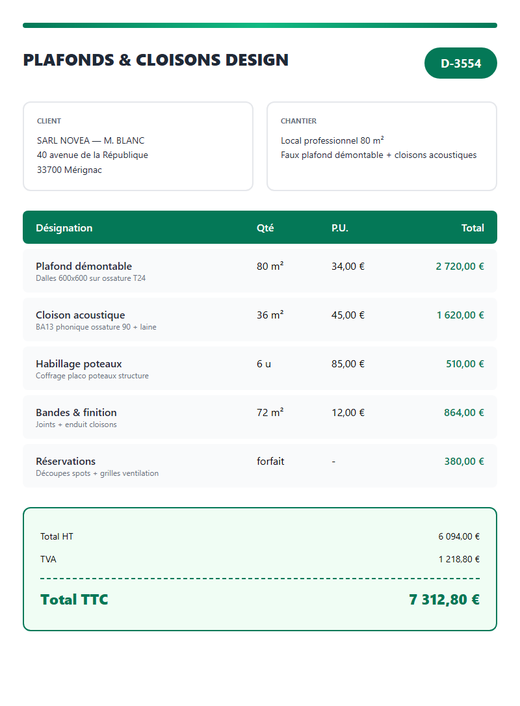Screen dimensions: 520x706
Task: Click the P.U. column header
Action: [340, 228]
